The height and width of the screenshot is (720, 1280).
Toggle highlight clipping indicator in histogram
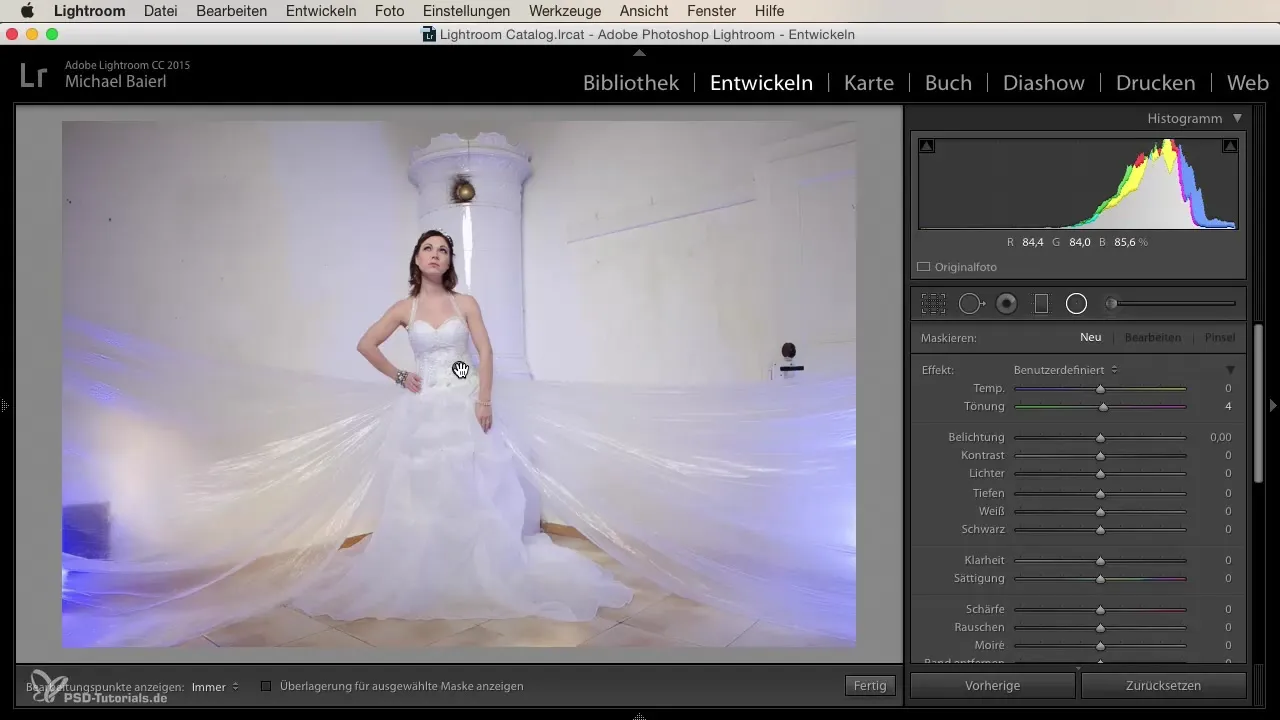pyautogui.click(x=1230, y=146)
